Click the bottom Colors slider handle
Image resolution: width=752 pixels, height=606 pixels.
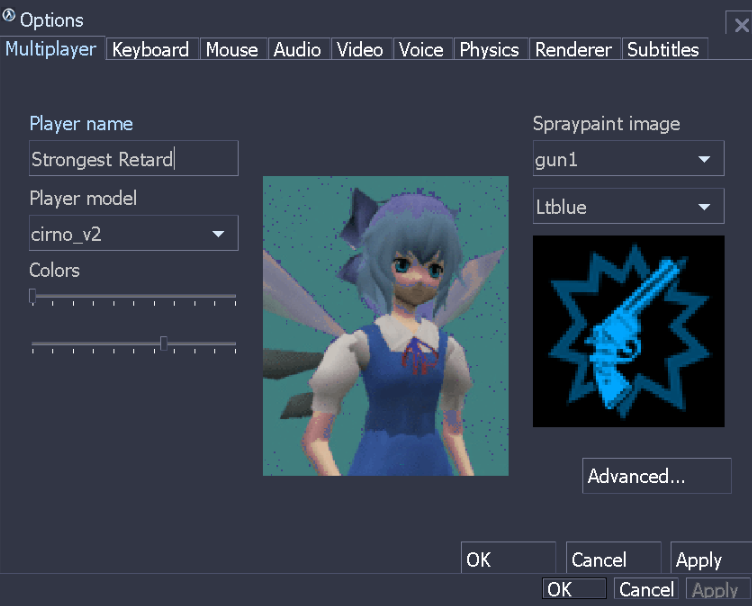pyautogui.click(x=164, y=343)
